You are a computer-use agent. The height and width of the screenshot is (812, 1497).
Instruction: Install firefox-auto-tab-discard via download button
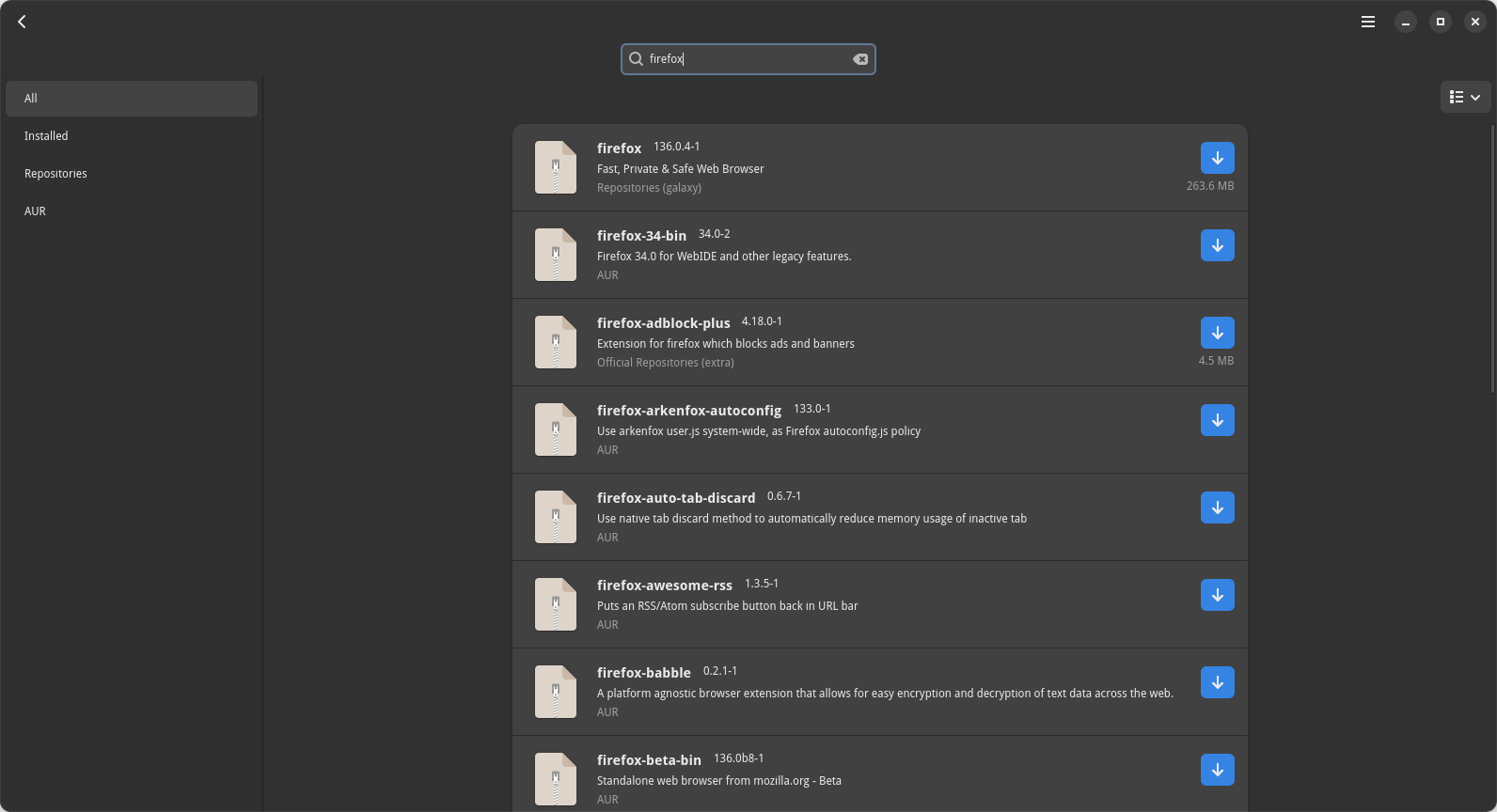[1218, 507]
